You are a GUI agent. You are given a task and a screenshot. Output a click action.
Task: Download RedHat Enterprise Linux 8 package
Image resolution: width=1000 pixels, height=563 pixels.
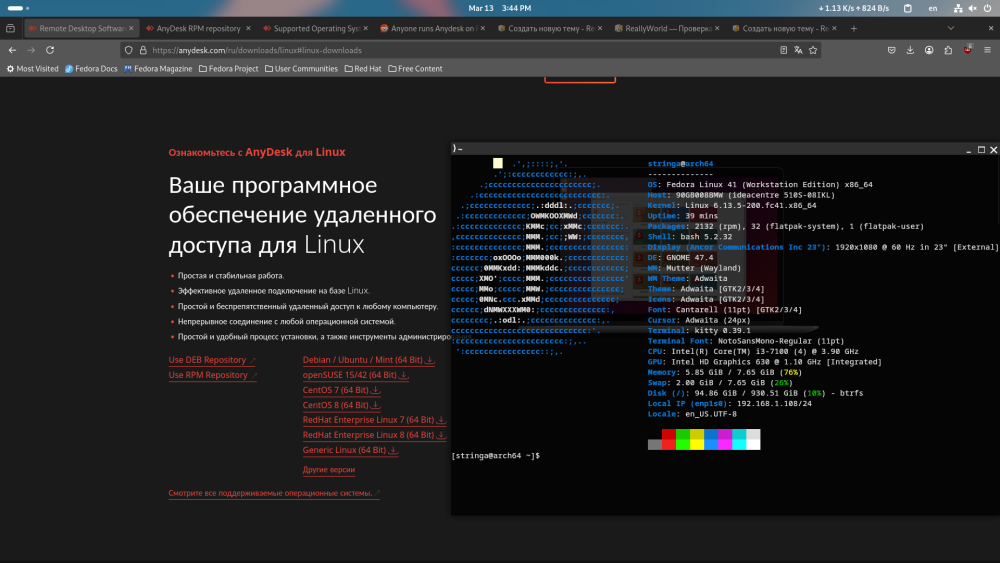pos(374,435)
